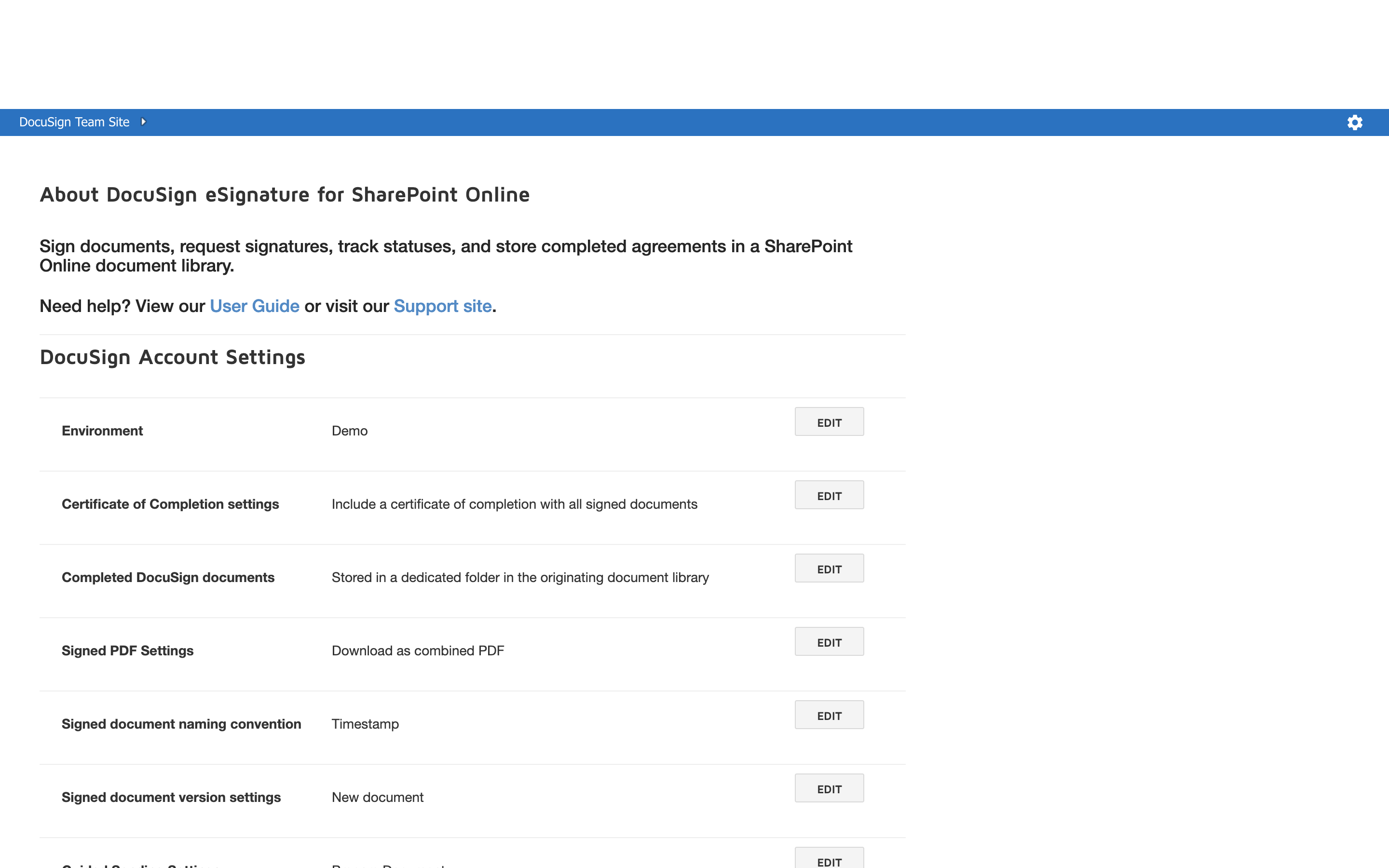The width and height of the screenshot is (1389, 868).
Task: Edit Signed document version settings
Action: [x=829, y=788]
